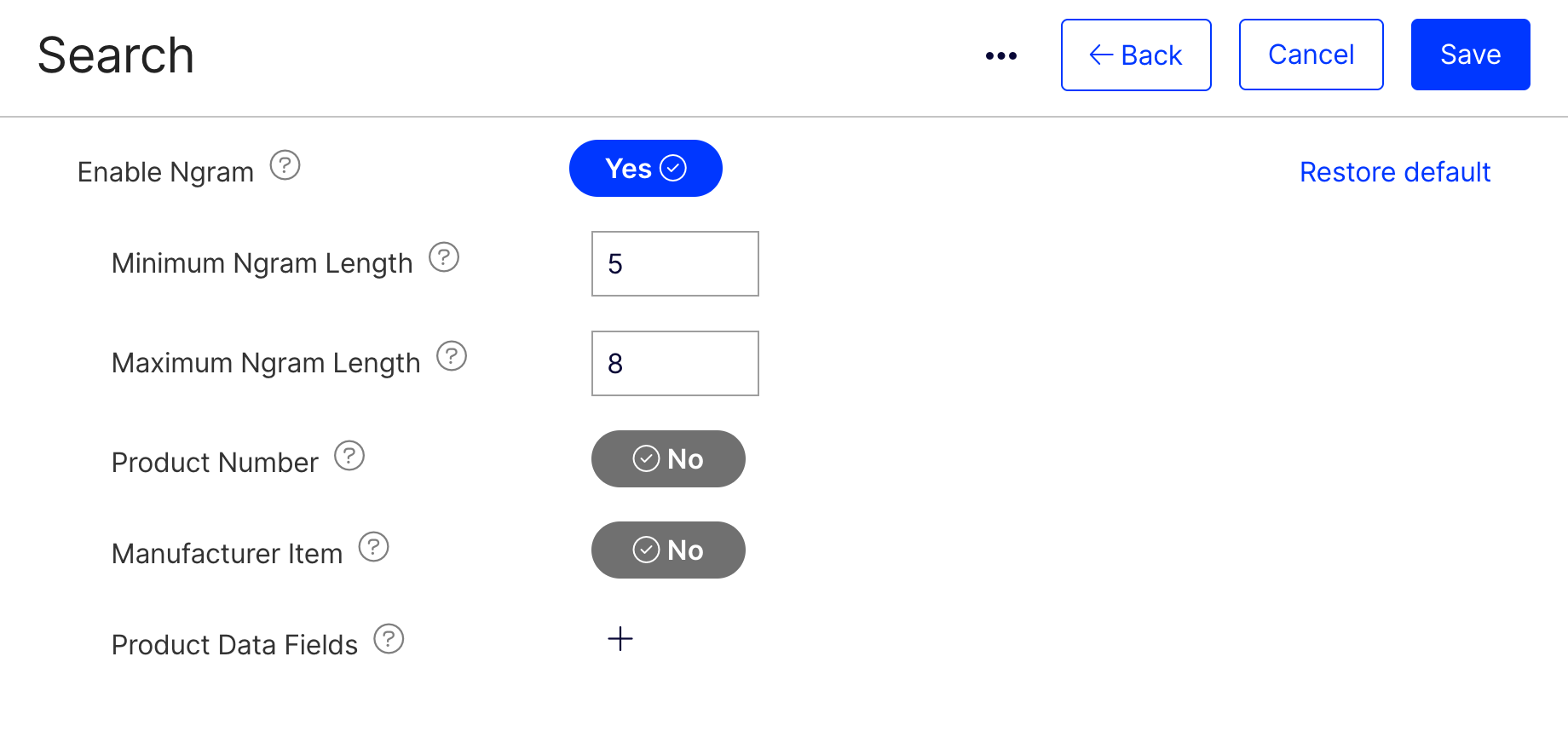This screenshot has height=743, width=1568.
Task: Select the checkmark inside the Yes toggle
Action: click(673, 168)
